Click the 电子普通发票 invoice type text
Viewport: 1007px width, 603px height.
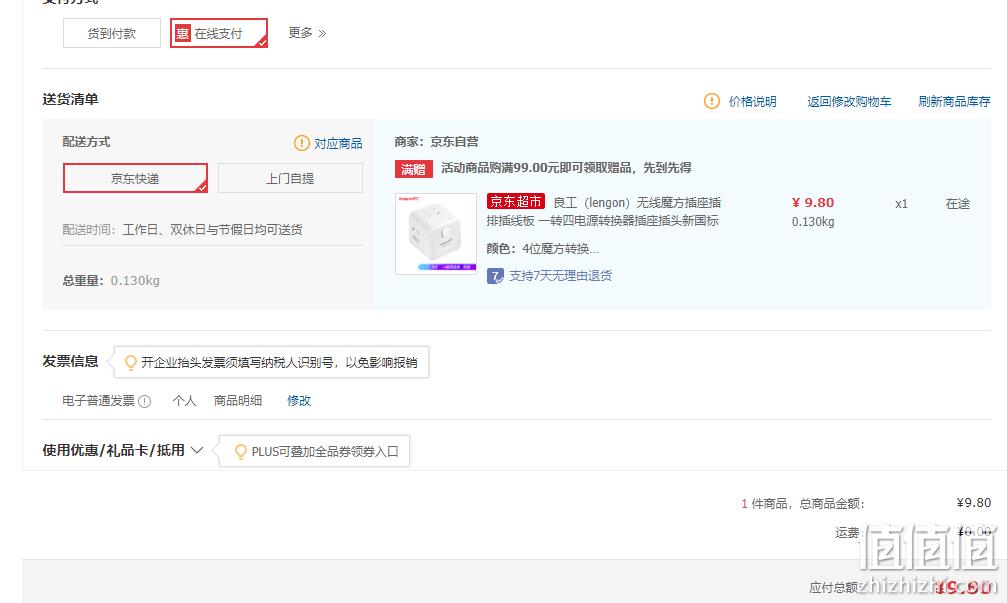98,401
